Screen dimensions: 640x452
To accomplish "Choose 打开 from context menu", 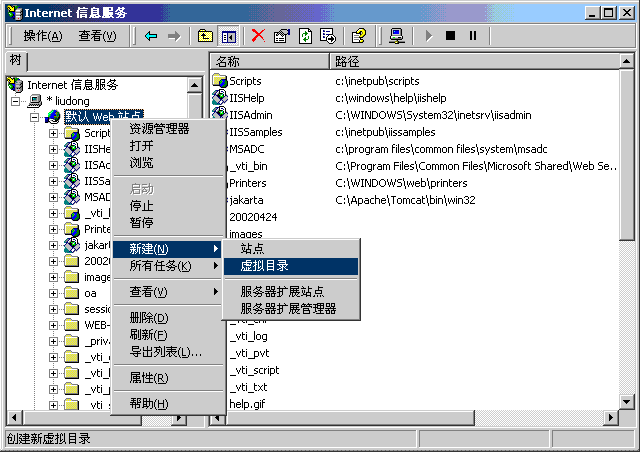I will [x=168, y=146].
